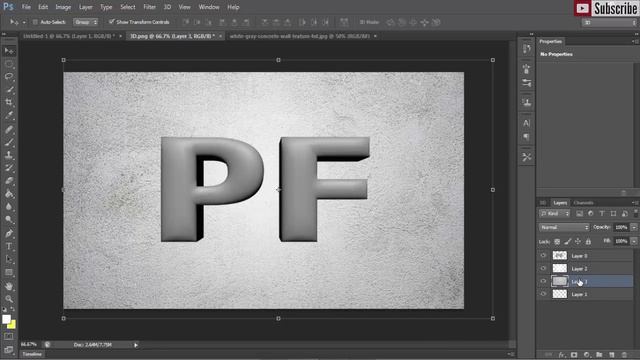Hide Layer 0 with eye icon

[543, 256]
